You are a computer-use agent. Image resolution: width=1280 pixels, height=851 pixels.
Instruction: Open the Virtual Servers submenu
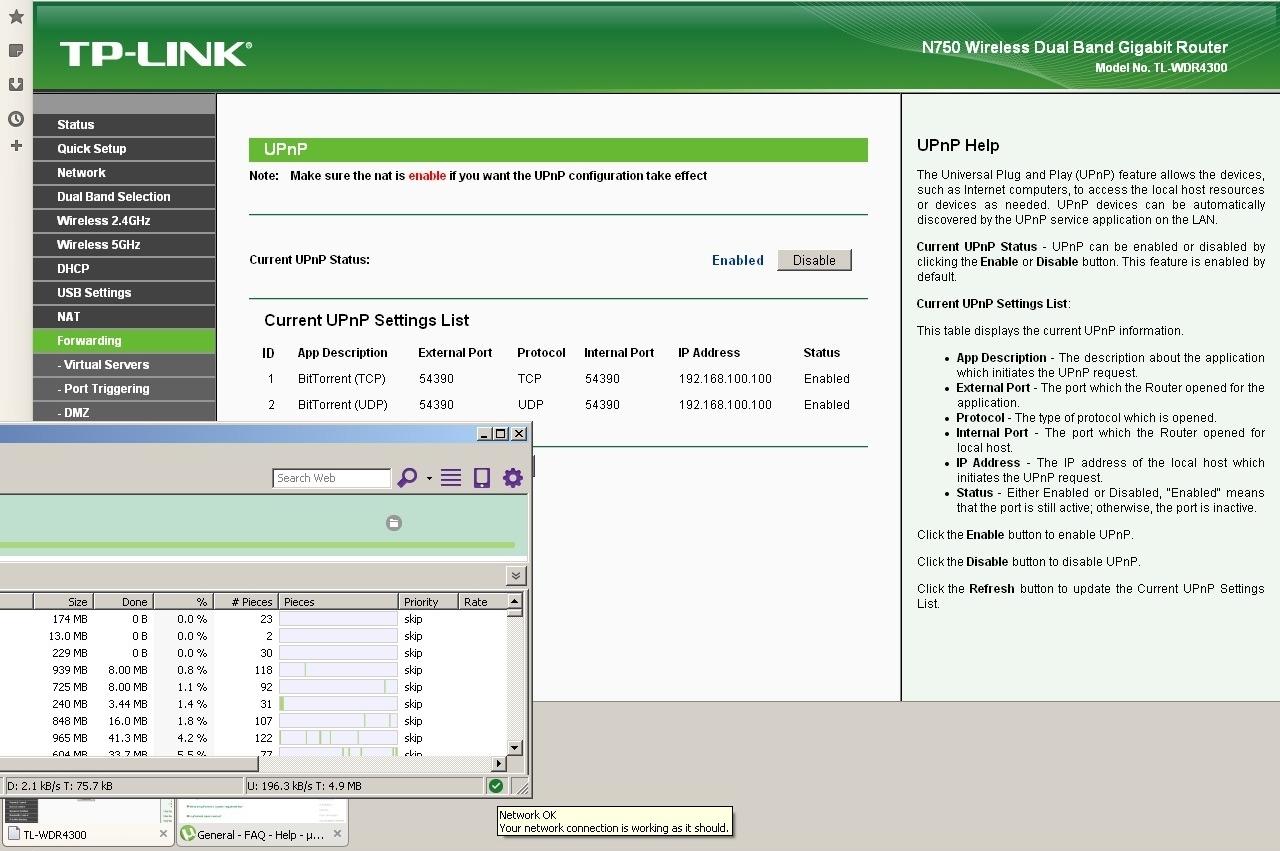pos(103,365)
